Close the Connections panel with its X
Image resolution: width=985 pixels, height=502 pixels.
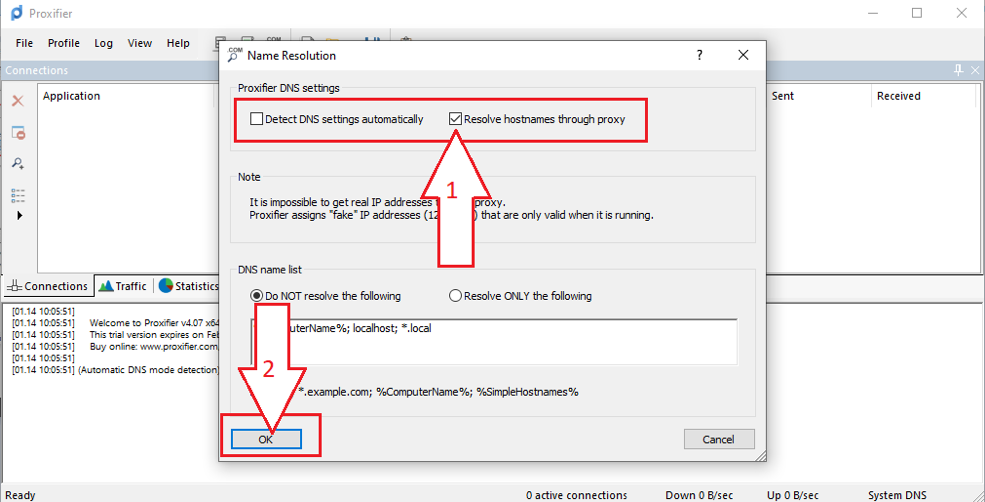click(975, 70)
